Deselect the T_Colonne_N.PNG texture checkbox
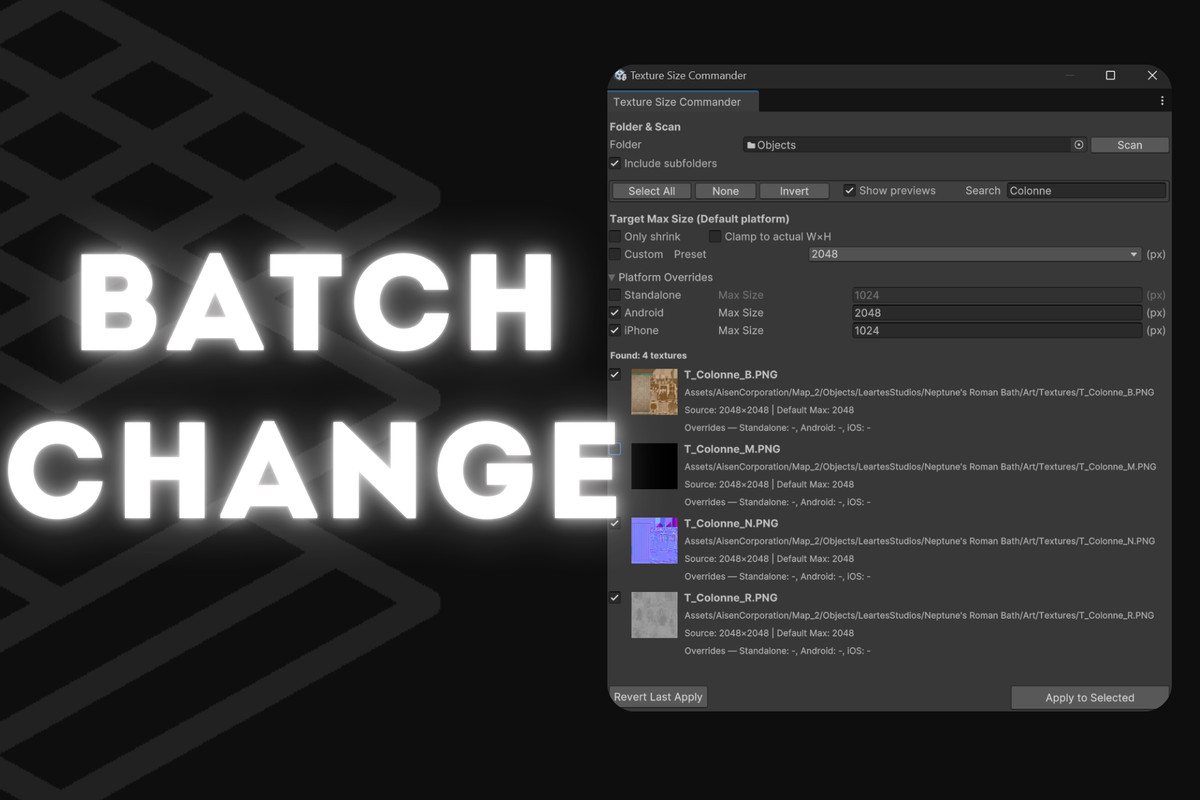Image resolution: width=1200 pixels, height=800 pixels. click(615, 523)
